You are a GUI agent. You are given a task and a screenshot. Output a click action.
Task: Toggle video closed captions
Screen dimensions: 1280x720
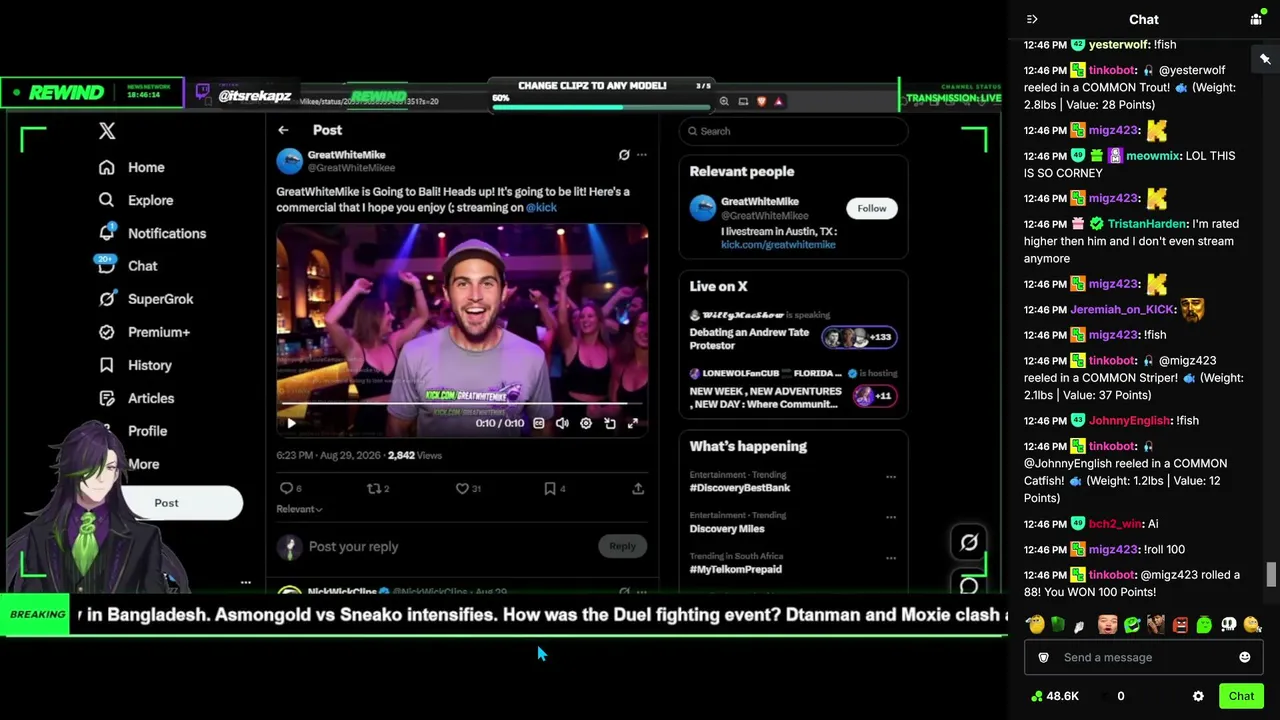click(x=539, y=423)
